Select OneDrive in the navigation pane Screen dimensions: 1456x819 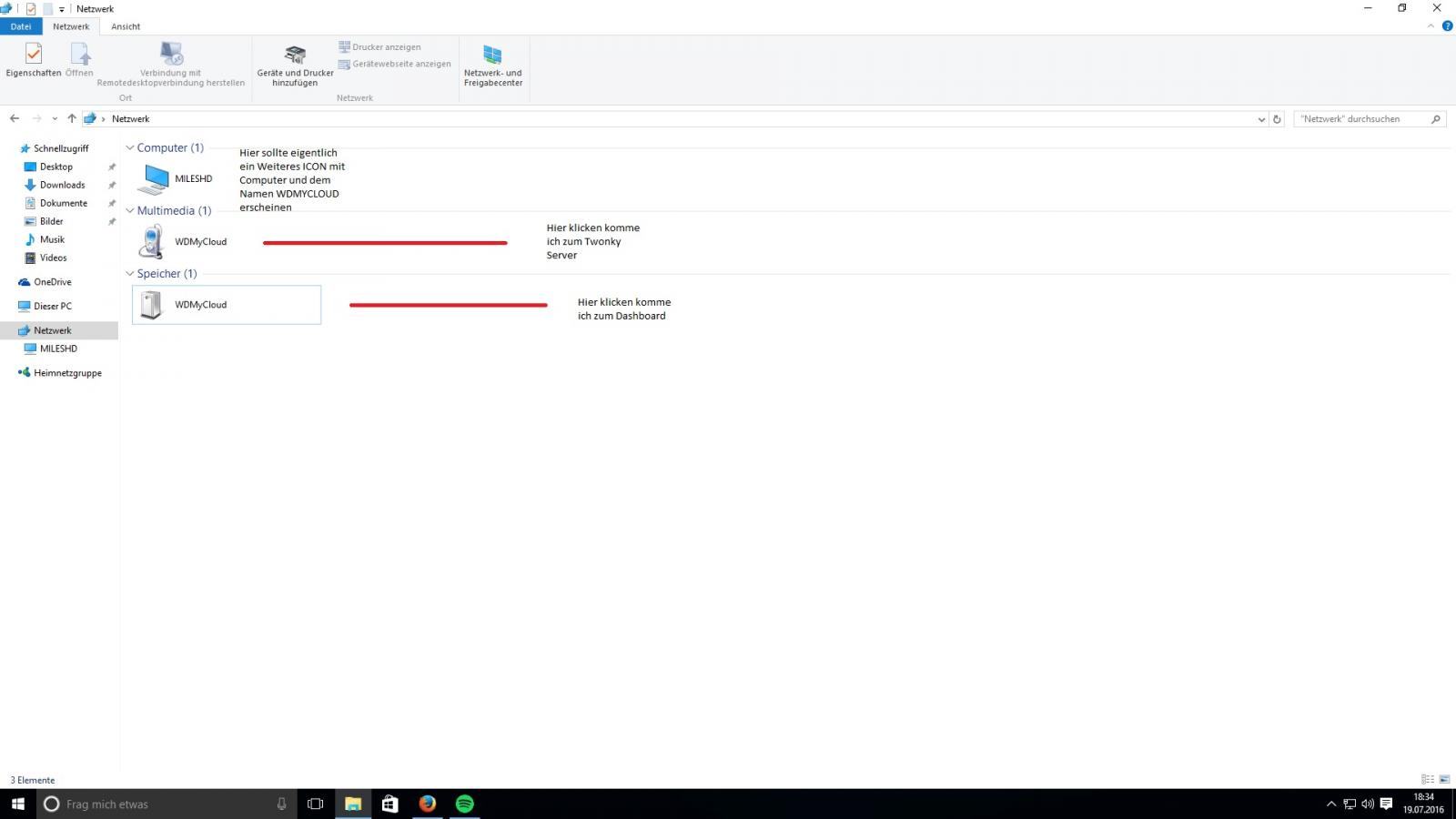(x=52, y=282)
